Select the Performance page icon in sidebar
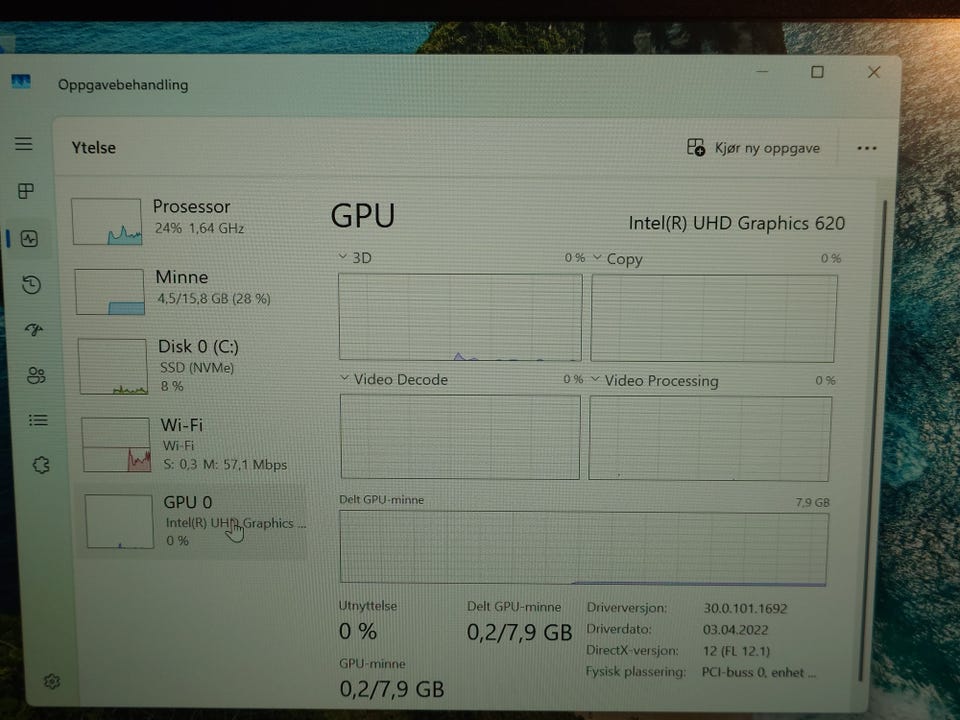The width and height of the screenshot is (960, 720). click(x=29, y=238)
